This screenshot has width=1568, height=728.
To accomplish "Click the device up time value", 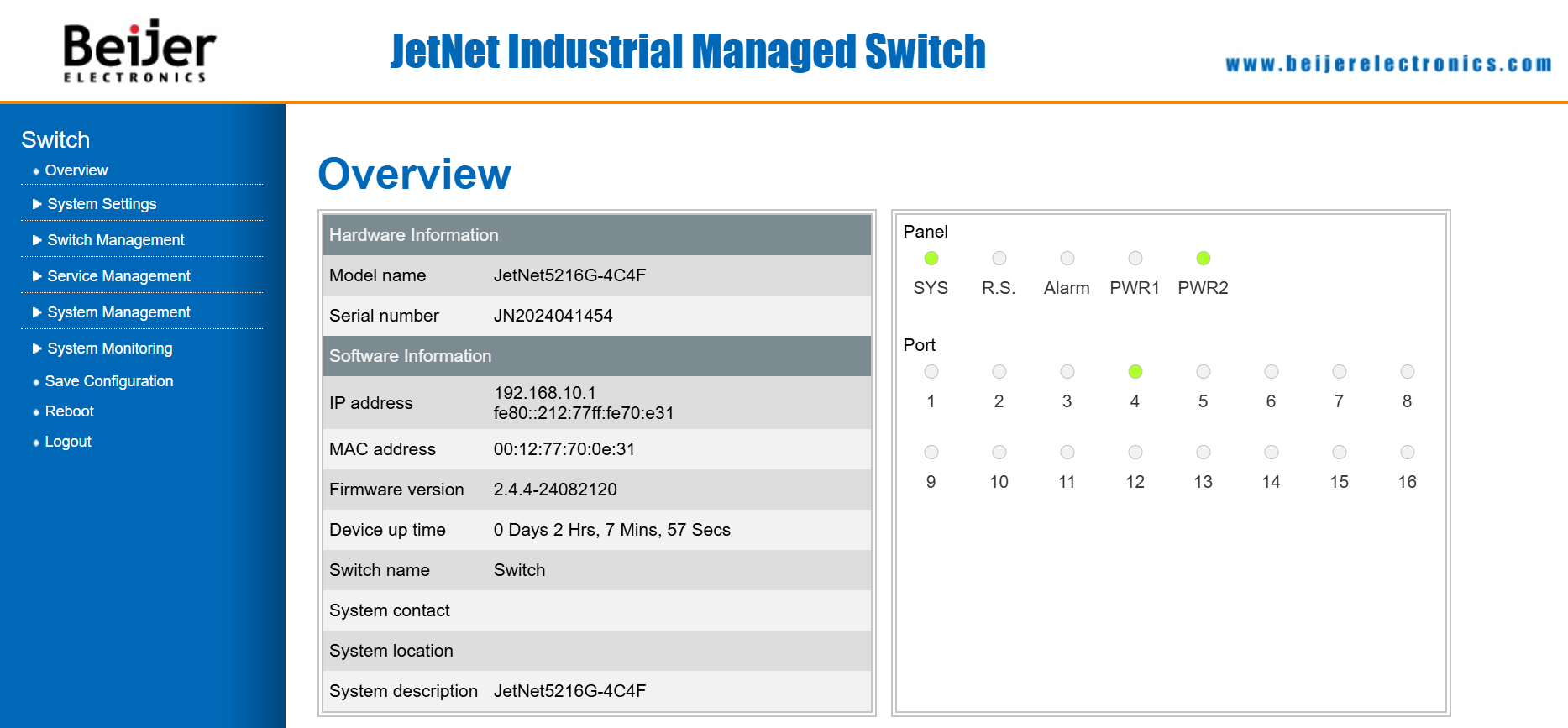I will pos(611,530).
